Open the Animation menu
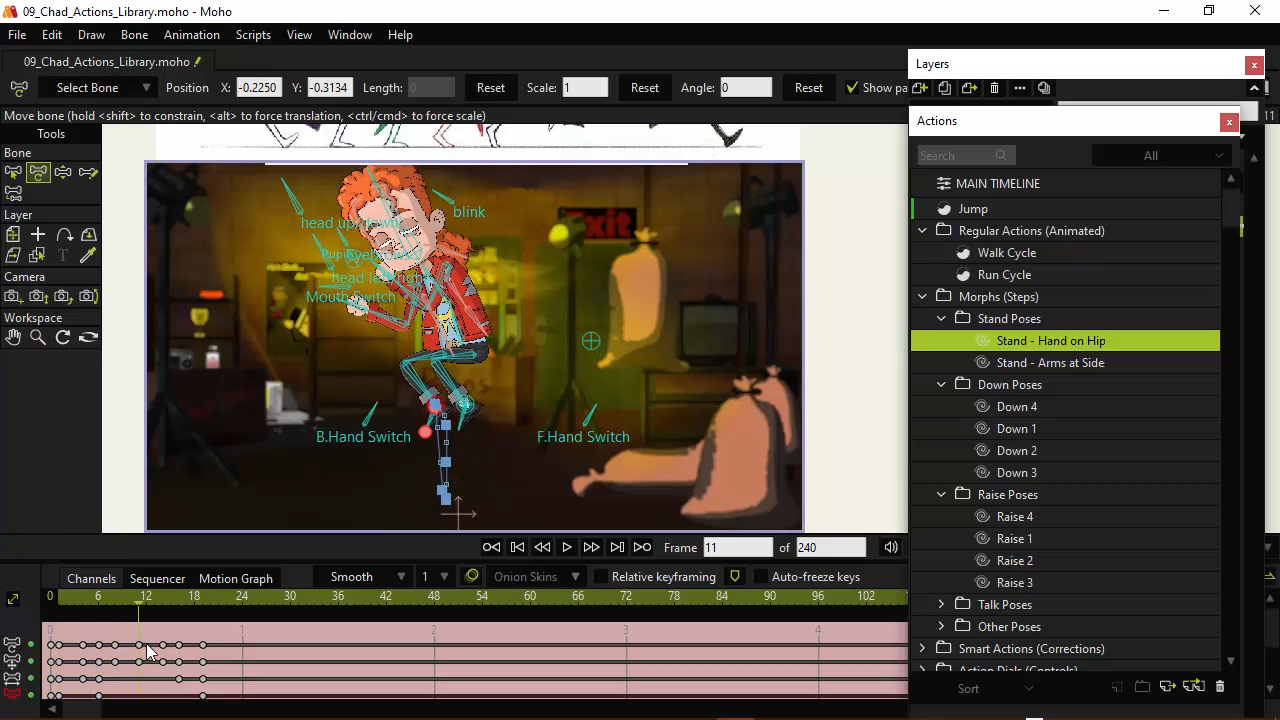 point(191,34)
